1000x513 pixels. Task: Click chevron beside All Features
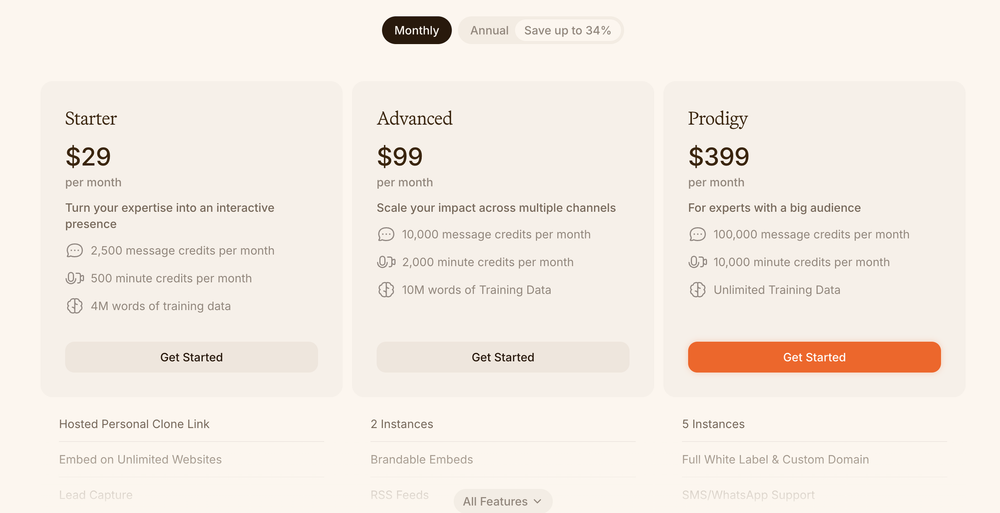(x=537, y=502)
